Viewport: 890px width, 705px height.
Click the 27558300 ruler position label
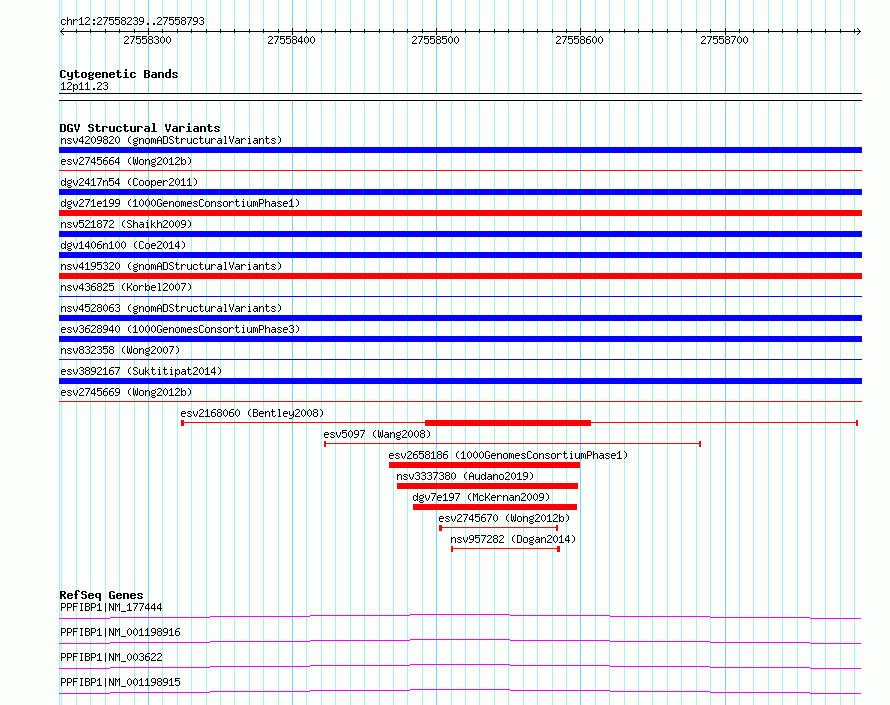147,40
